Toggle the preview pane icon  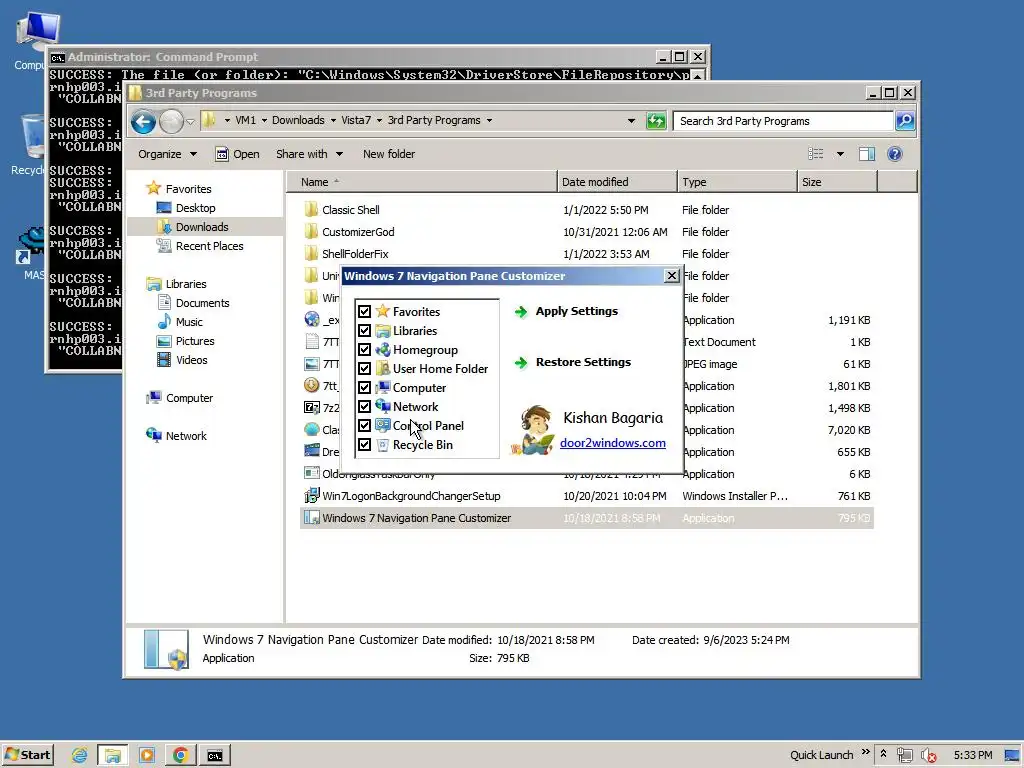867,154
